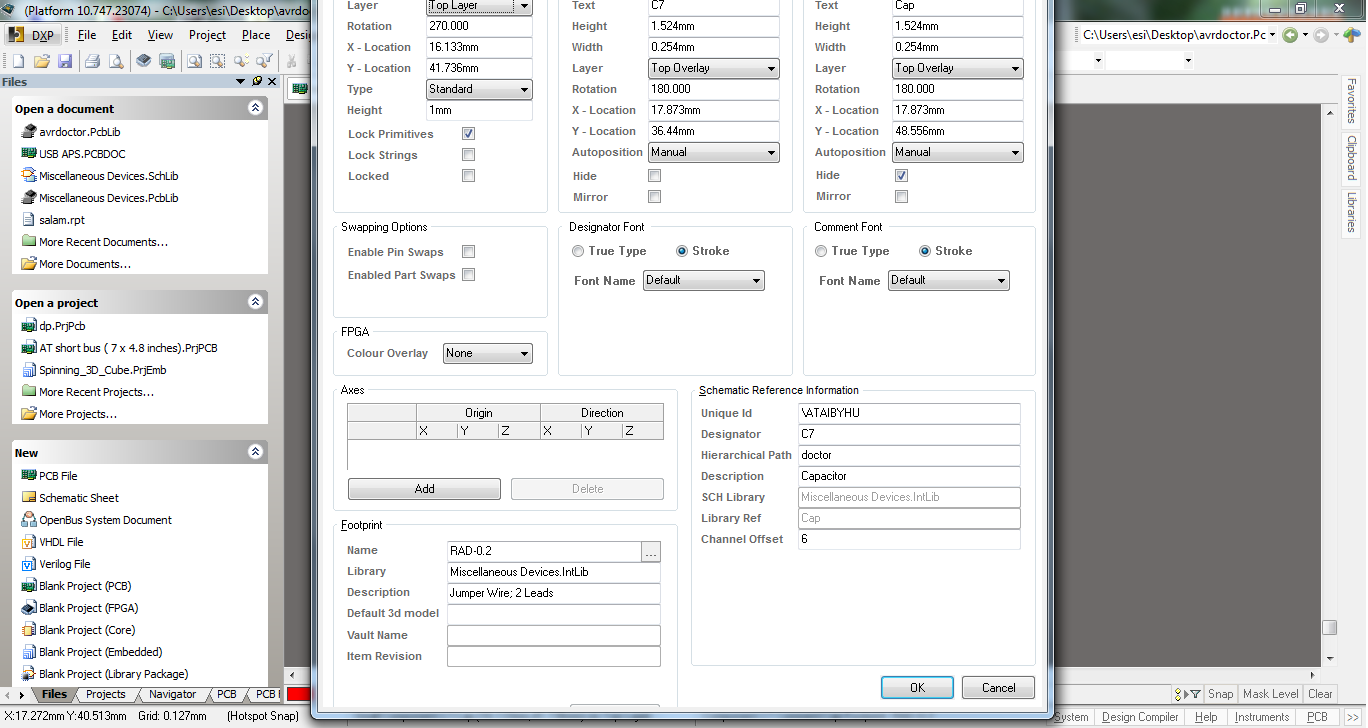Click the Fit Document zoom icon
Viewport: 1368px width, 728px height.
click(194, 62)
